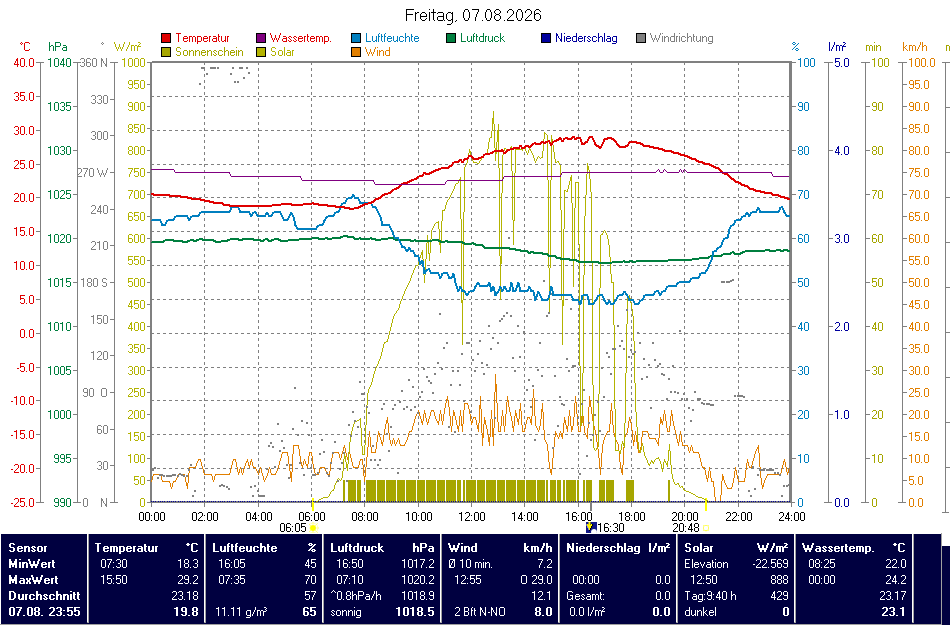Click the blue % axis unit label

(796, 47)
